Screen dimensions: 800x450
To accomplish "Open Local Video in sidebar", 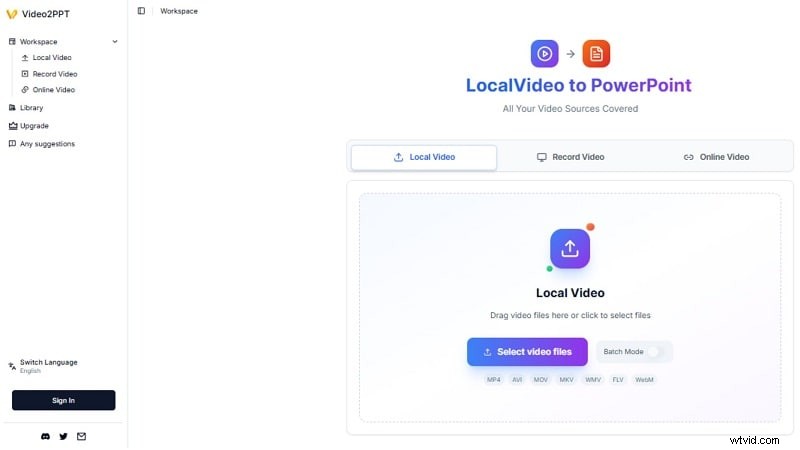I will pos(46,58).
